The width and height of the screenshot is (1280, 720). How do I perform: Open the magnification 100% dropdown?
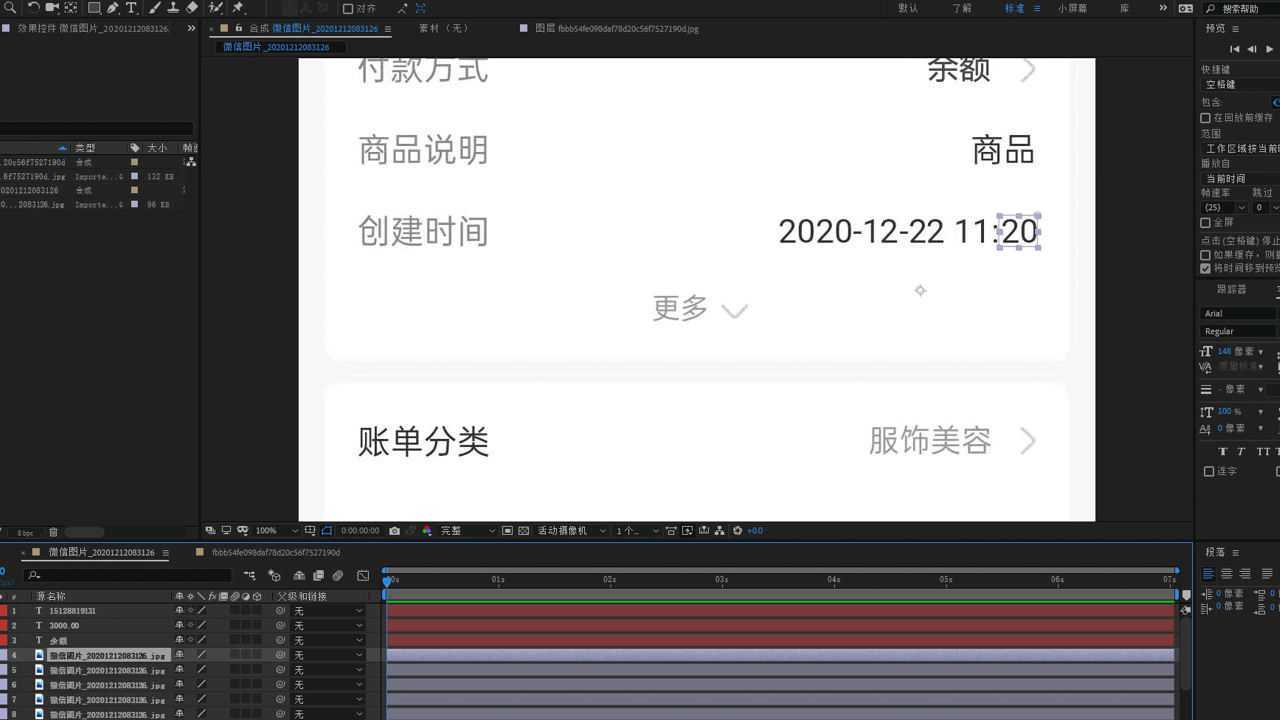coord(277,531)
